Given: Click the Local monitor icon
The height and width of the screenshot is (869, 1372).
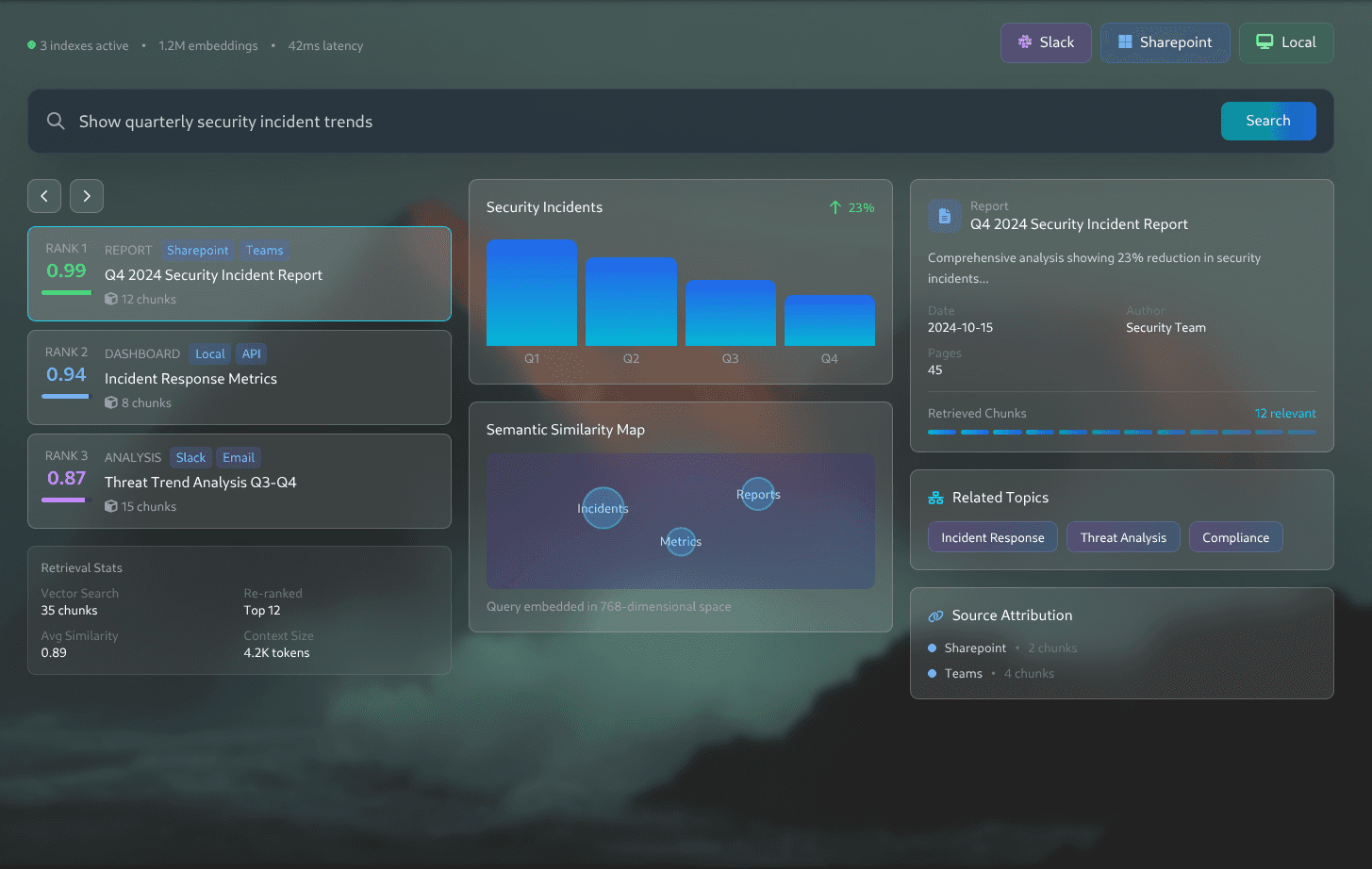Looking at the screenshot, I should click(x=1265, y=42).
